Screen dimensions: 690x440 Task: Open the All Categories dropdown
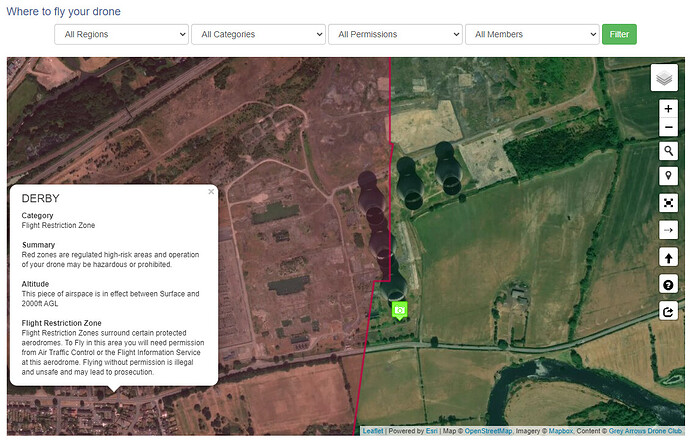[258, 34]
